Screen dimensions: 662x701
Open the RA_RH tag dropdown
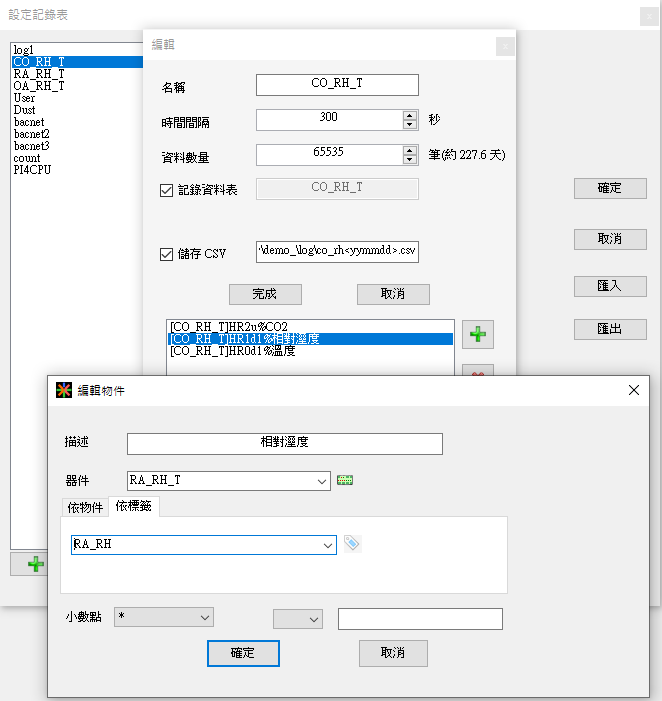[327, 545]
